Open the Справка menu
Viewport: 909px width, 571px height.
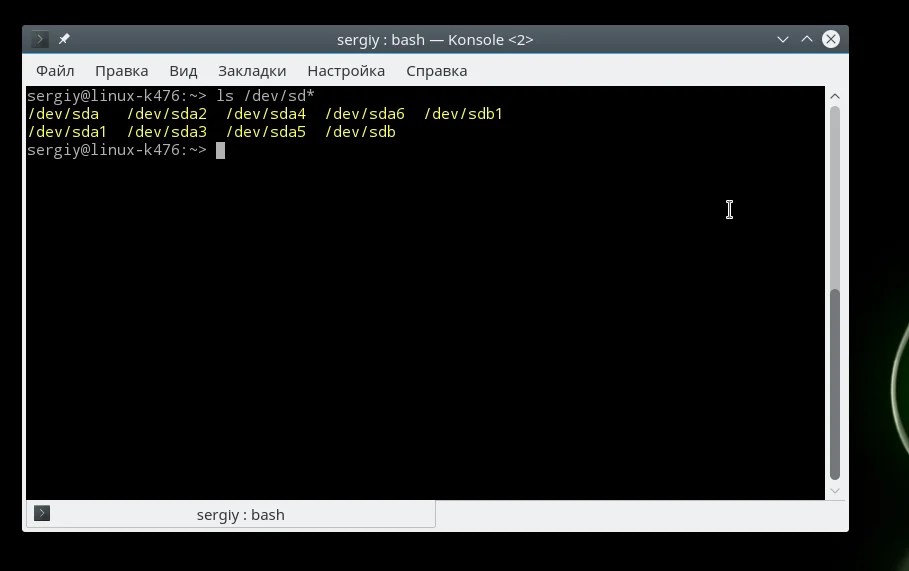pyautogui.click(x=437, y=71)
